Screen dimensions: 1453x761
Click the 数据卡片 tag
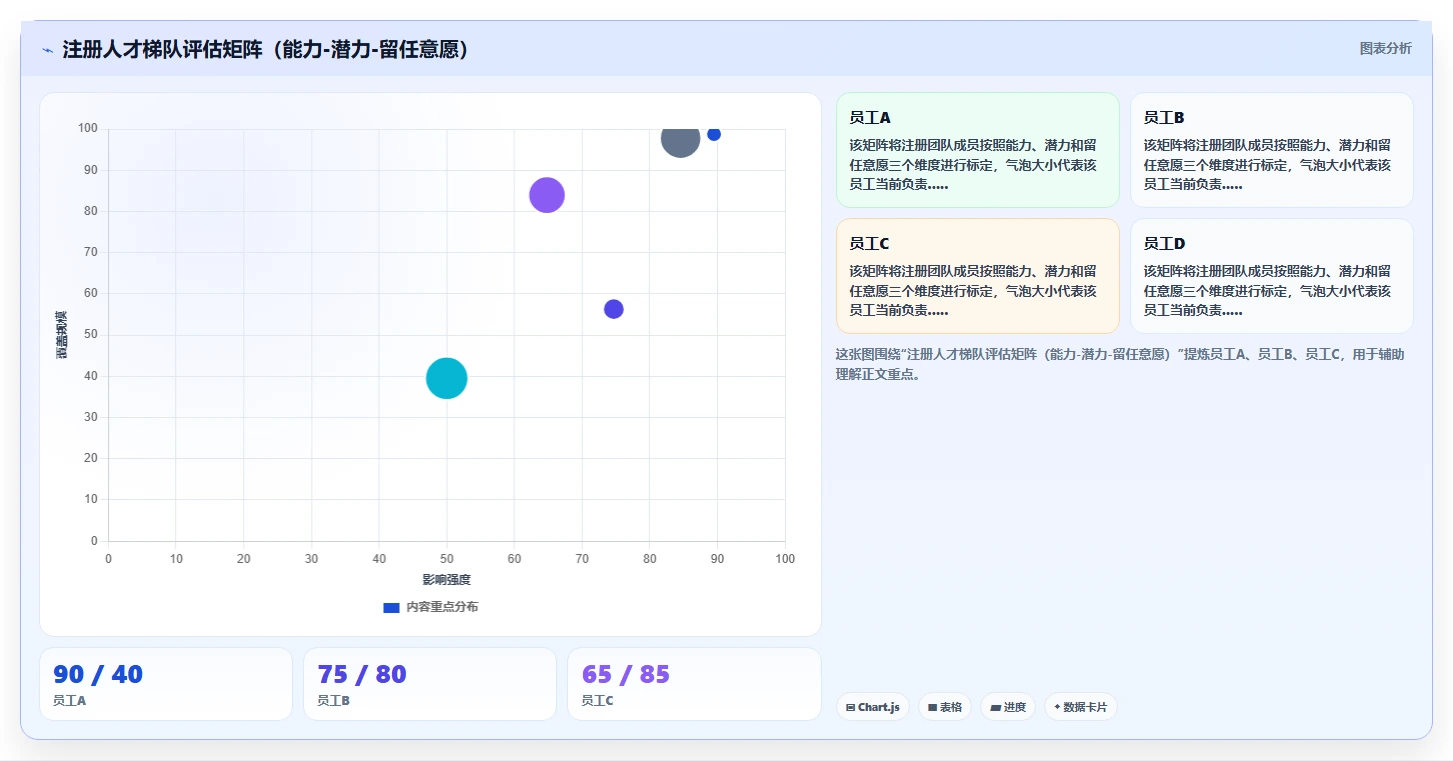(1080, 707)
